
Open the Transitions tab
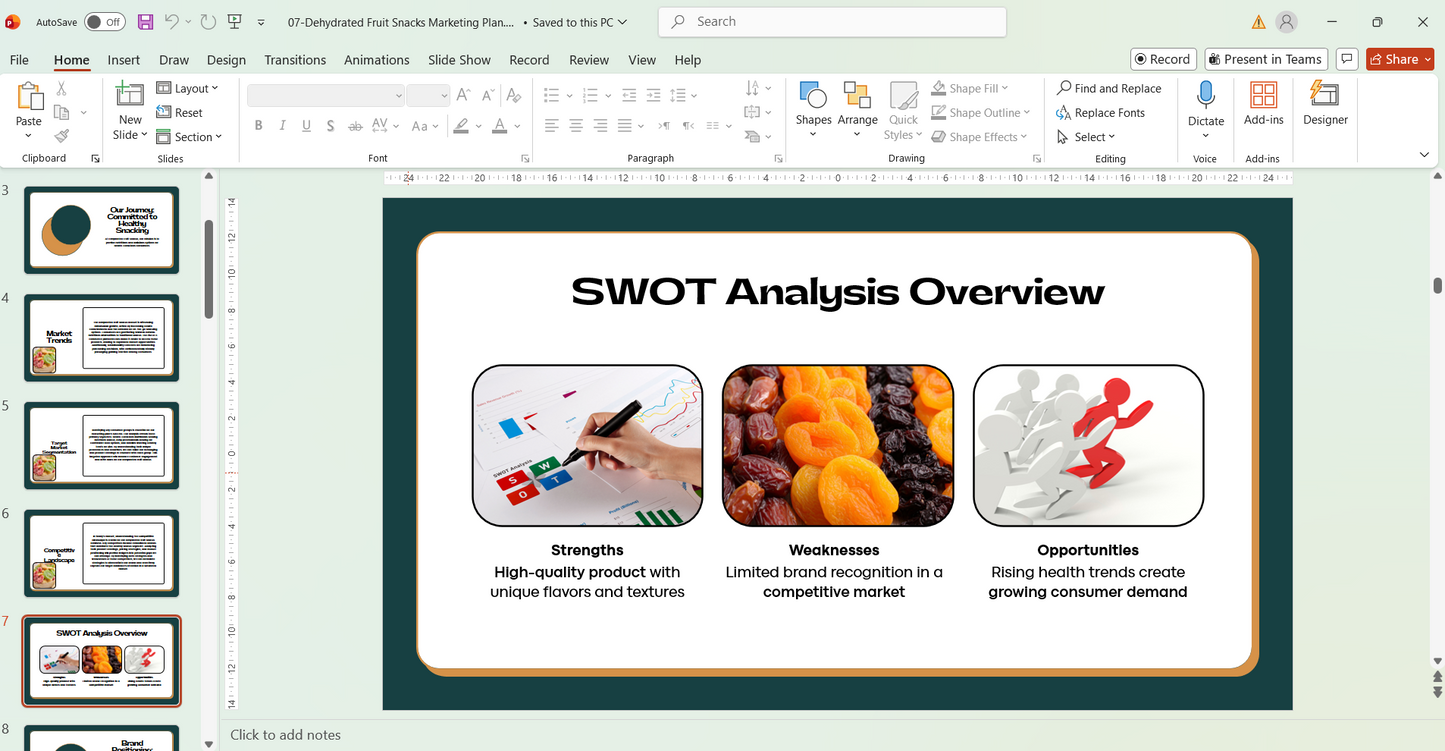[x=295, y=60]
